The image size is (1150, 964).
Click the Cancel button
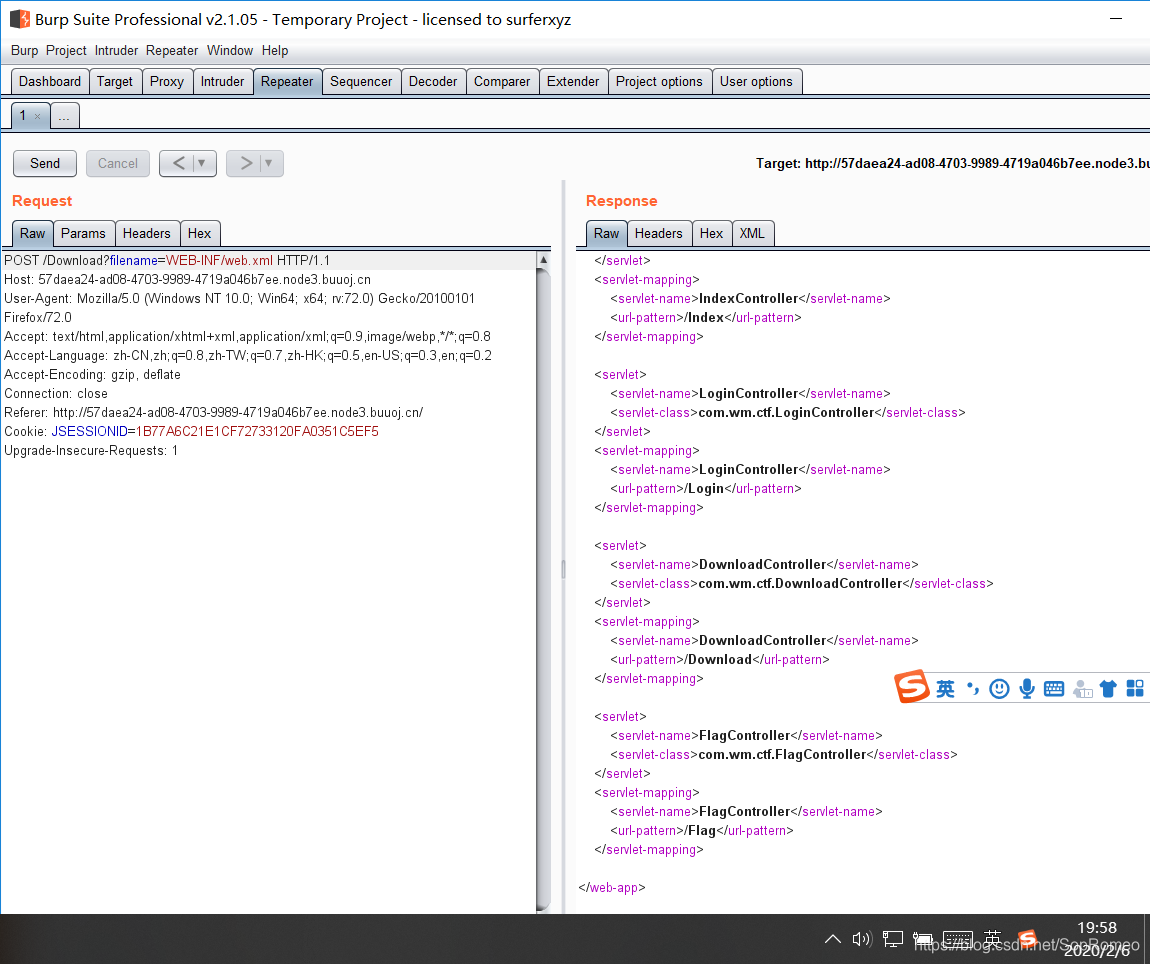click(117, 164)
